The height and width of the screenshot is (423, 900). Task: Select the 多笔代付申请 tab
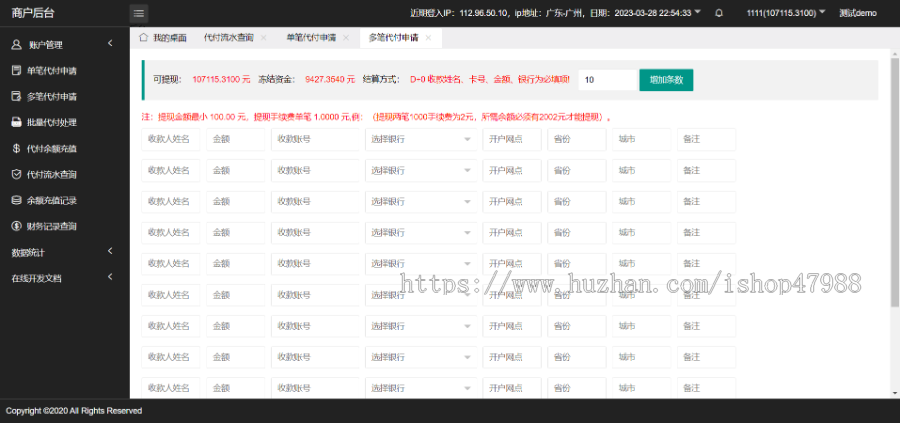[x=393, y=38]
